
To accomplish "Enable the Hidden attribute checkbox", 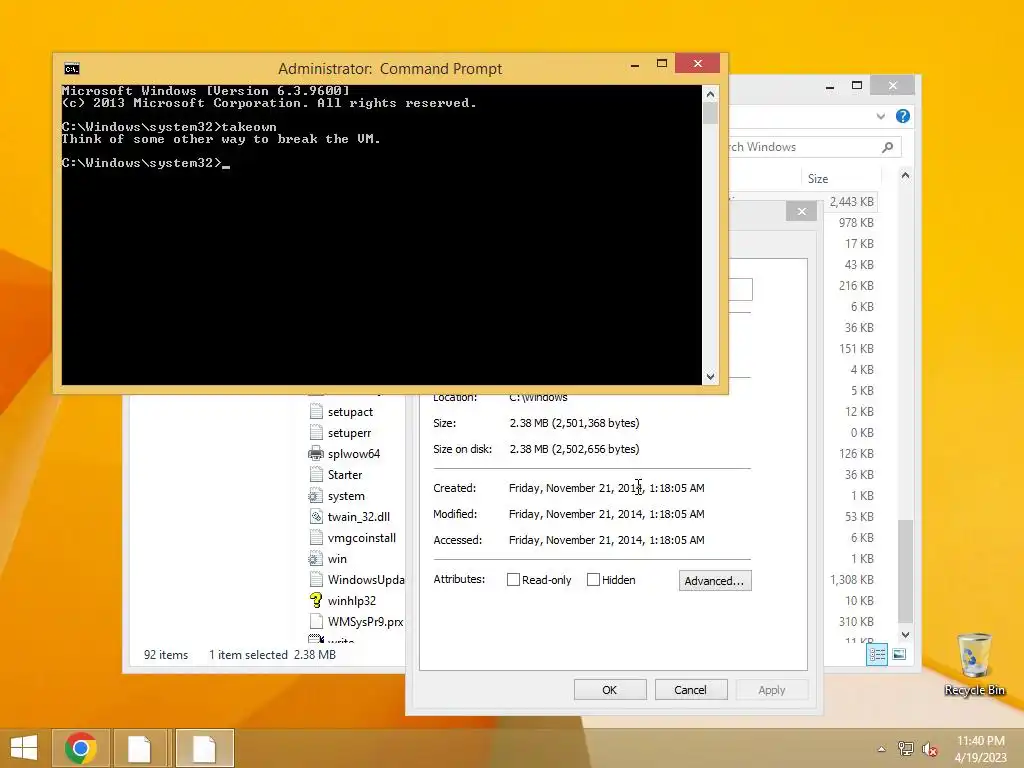I will [593, 580].
